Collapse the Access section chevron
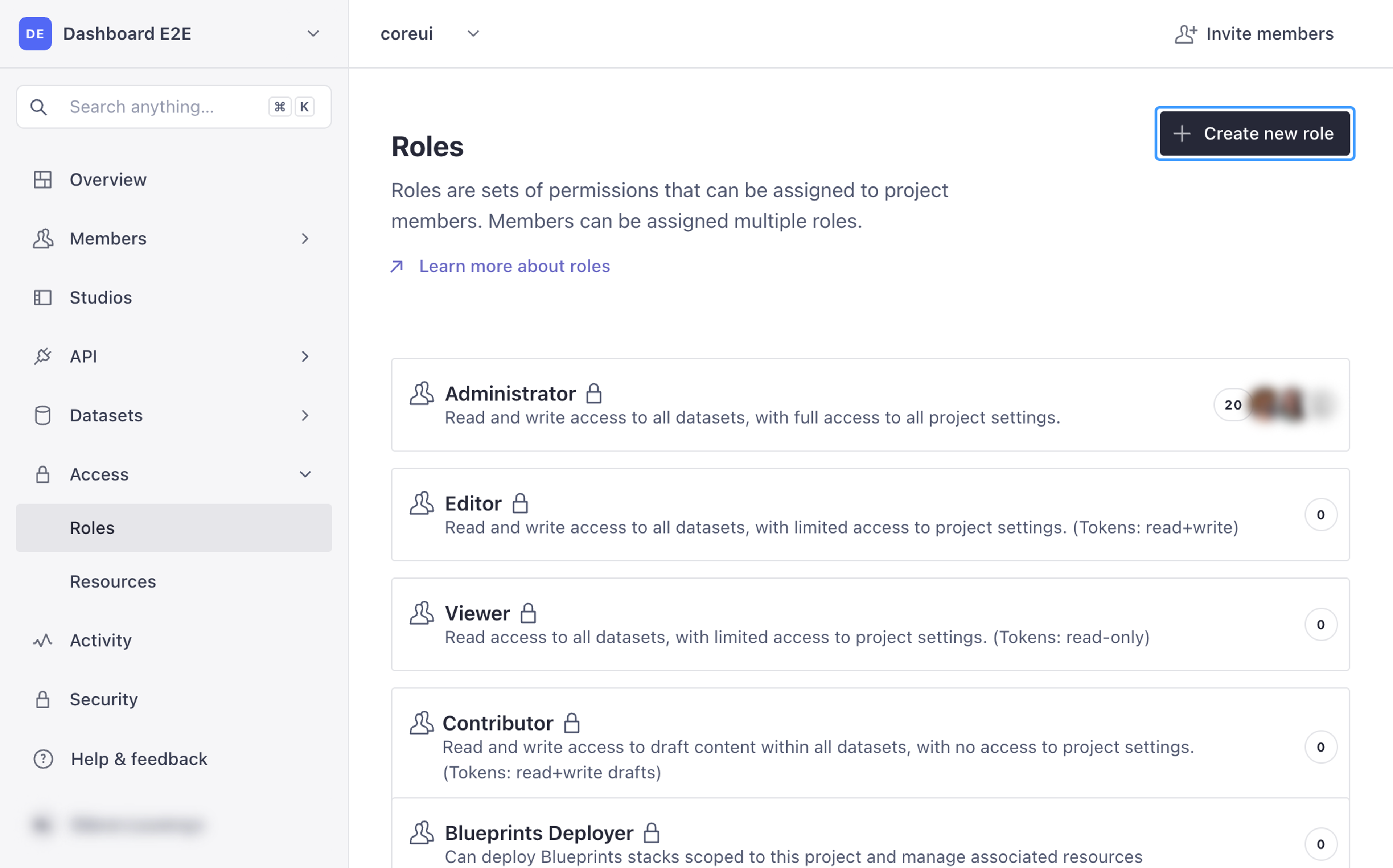The image size is (1393, 868). [x=305, y=474]
